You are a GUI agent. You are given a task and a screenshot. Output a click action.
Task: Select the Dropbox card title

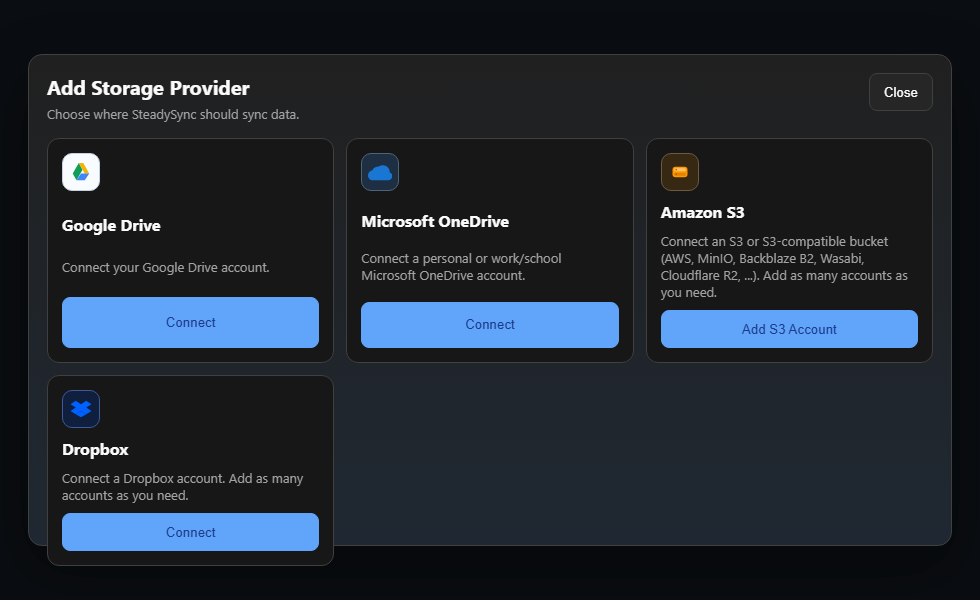pyautogui.click(x=95, y=450)
